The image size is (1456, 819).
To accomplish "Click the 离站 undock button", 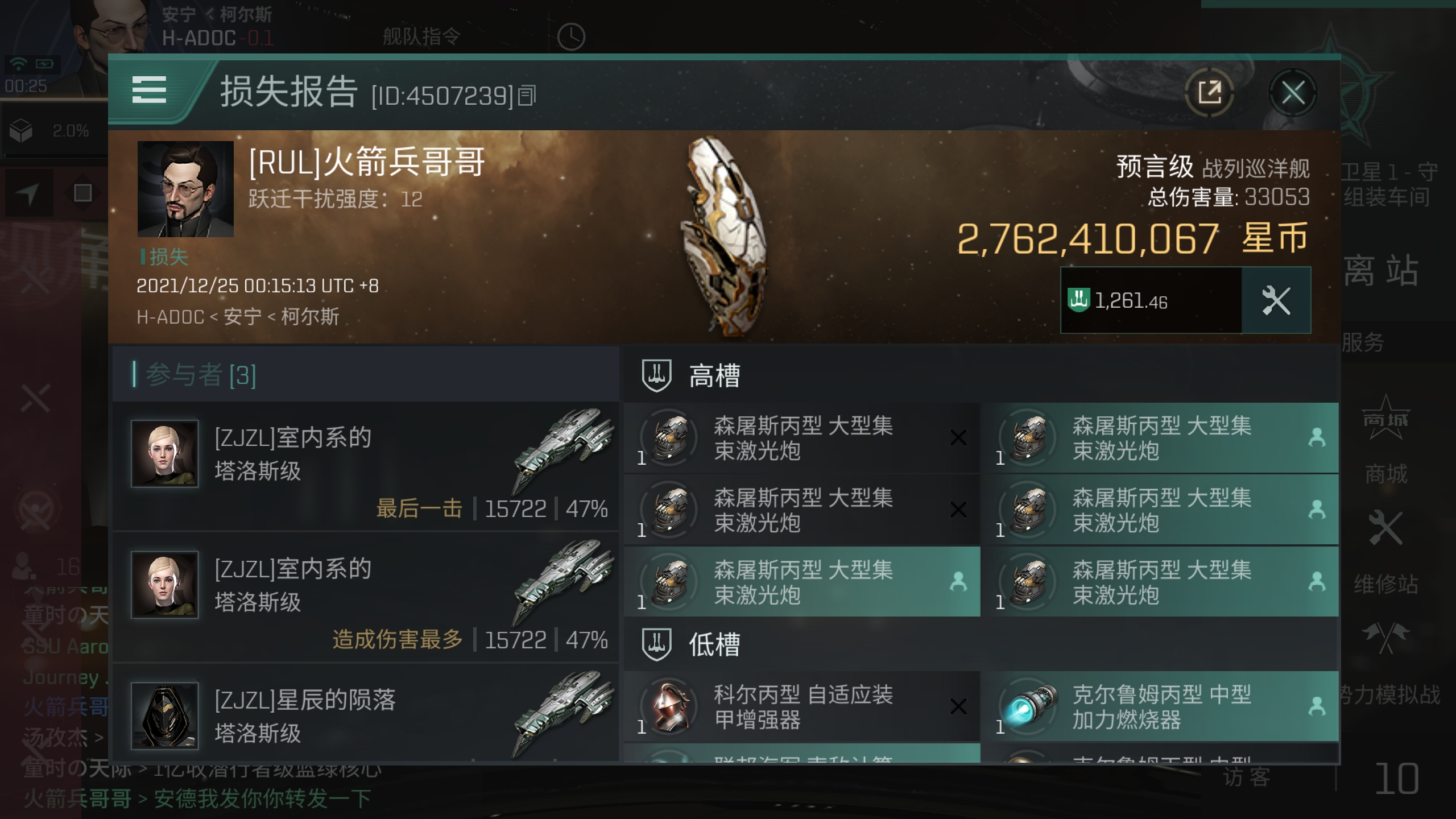I will pyautogui.click(x=1381, y=270).
